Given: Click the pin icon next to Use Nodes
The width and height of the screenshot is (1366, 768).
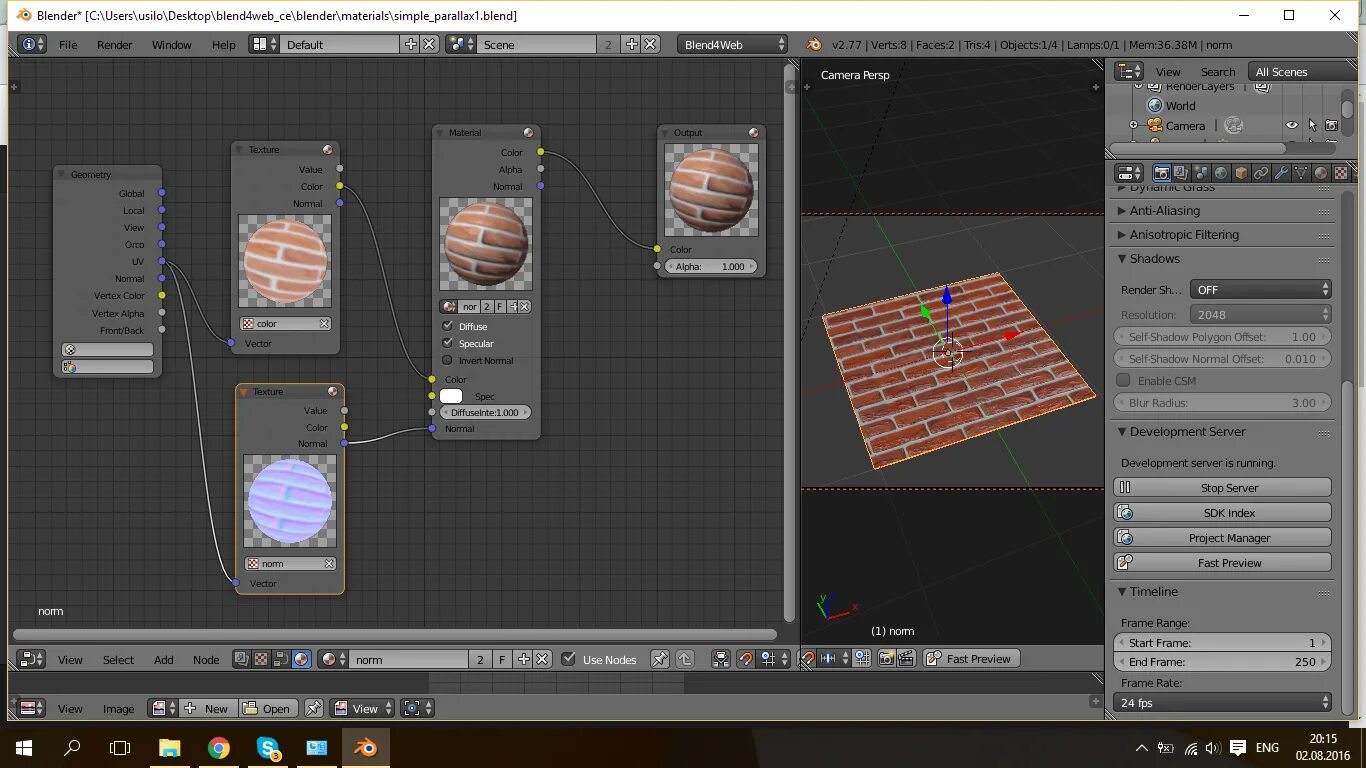Looking at the screenshot, I should [x=660, y=659].
